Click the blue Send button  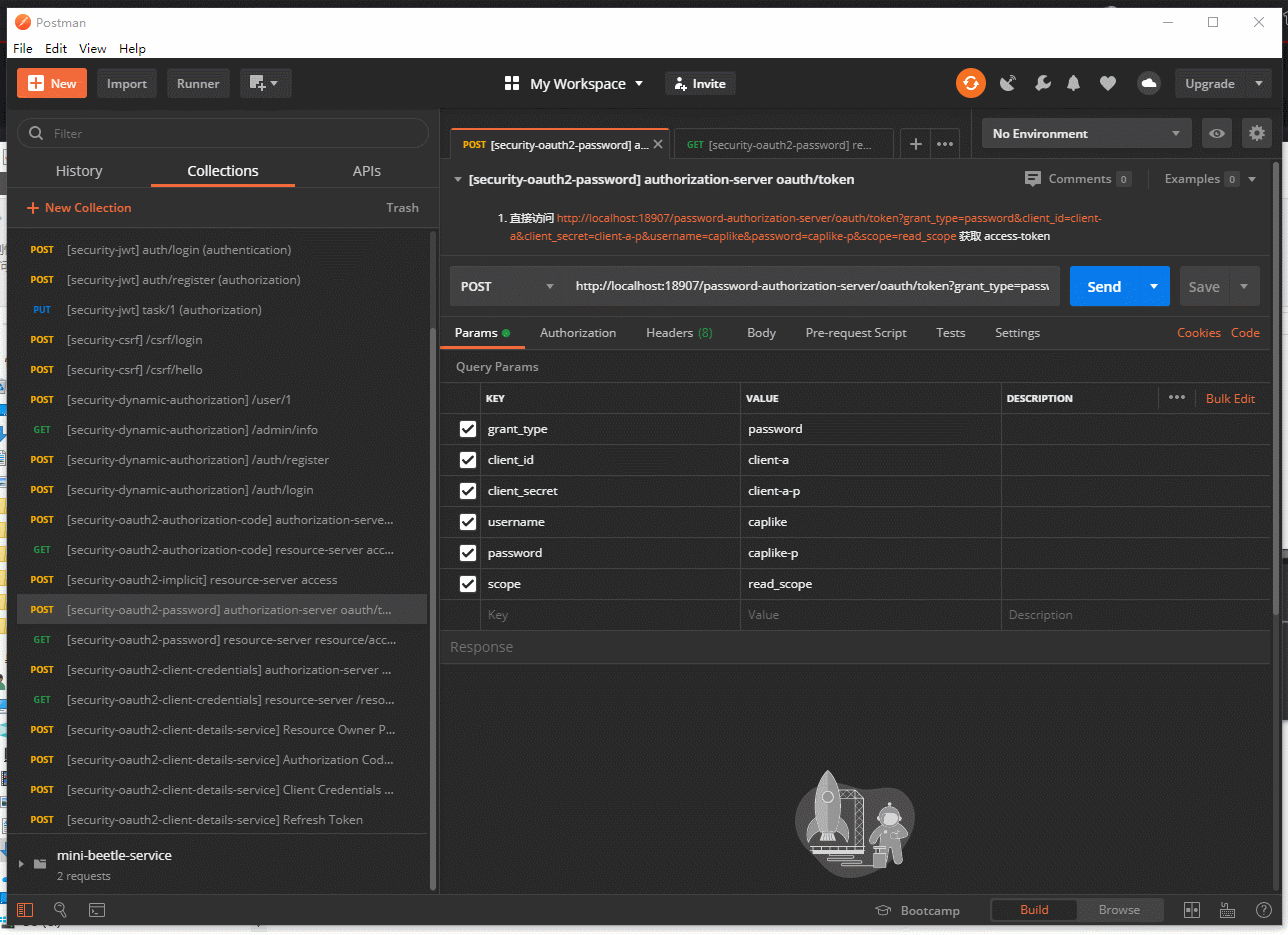[1104, 286]
